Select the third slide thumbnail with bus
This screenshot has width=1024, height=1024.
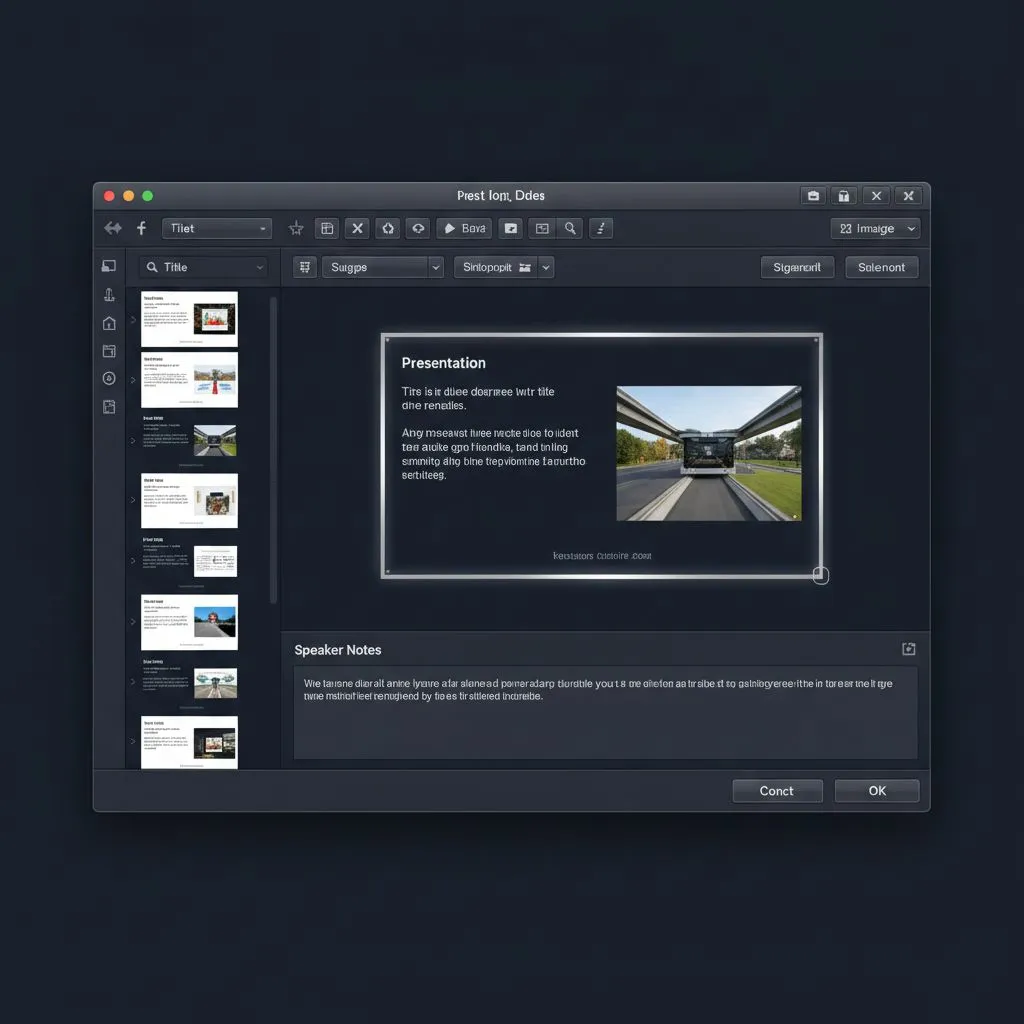189,440
